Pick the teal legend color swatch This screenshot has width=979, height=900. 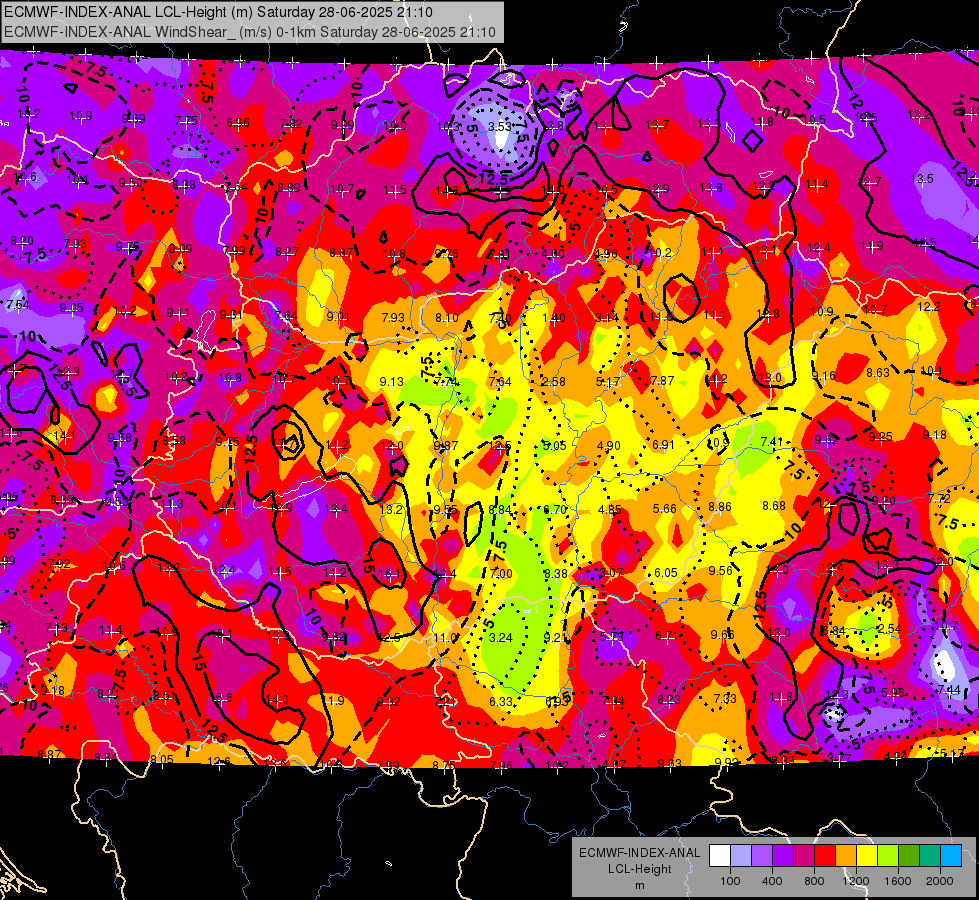930,856
